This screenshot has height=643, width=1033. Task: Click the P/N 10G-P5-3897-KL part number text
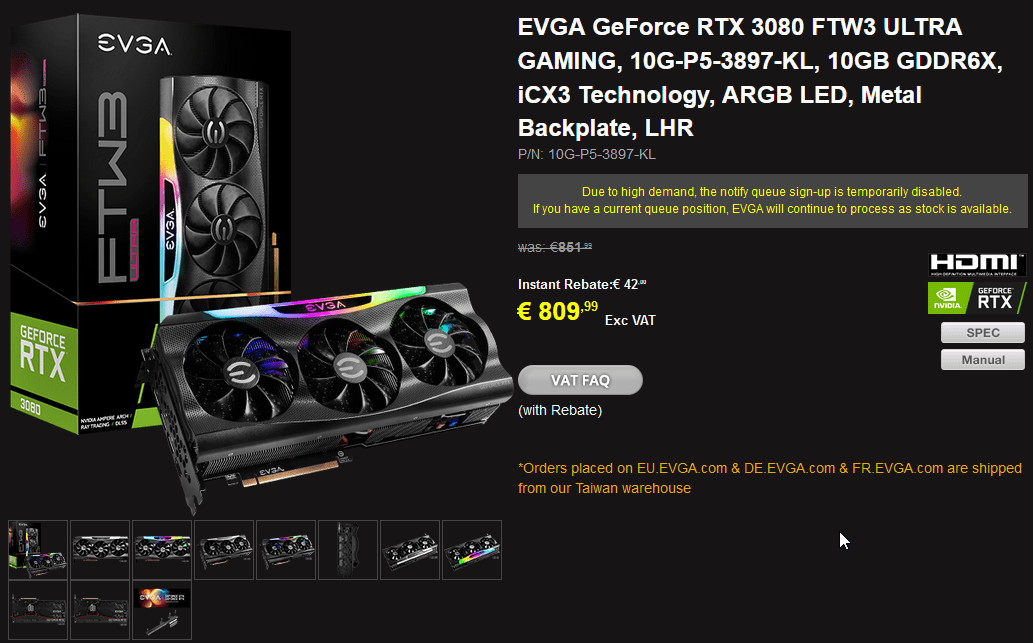pos(586,154)
